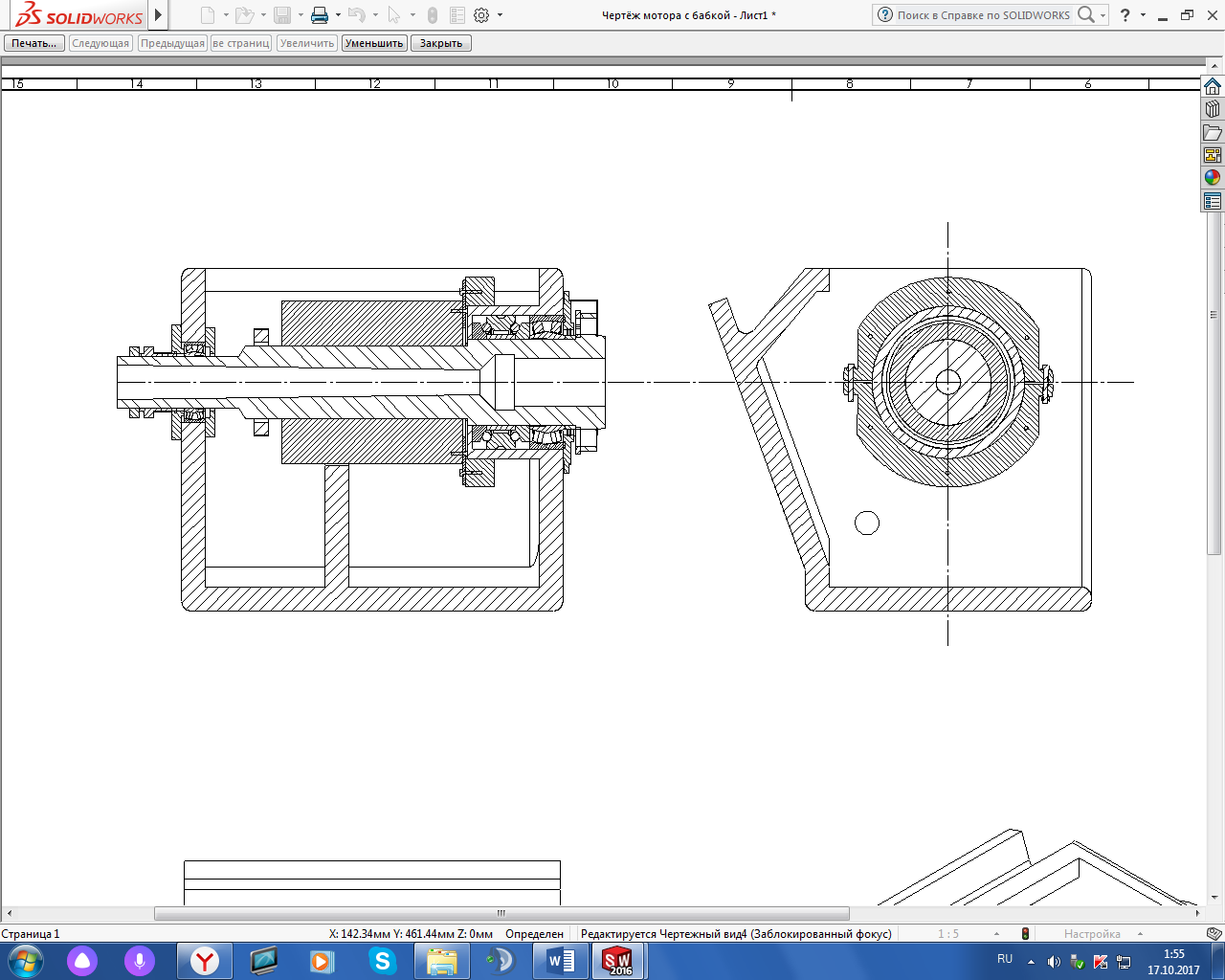Image resolution: width=1225 pixels, height=980 pixels.
Task: Expand the Options gear dropdown arrow
Action: pyautogui.click(x=500, y=15)
